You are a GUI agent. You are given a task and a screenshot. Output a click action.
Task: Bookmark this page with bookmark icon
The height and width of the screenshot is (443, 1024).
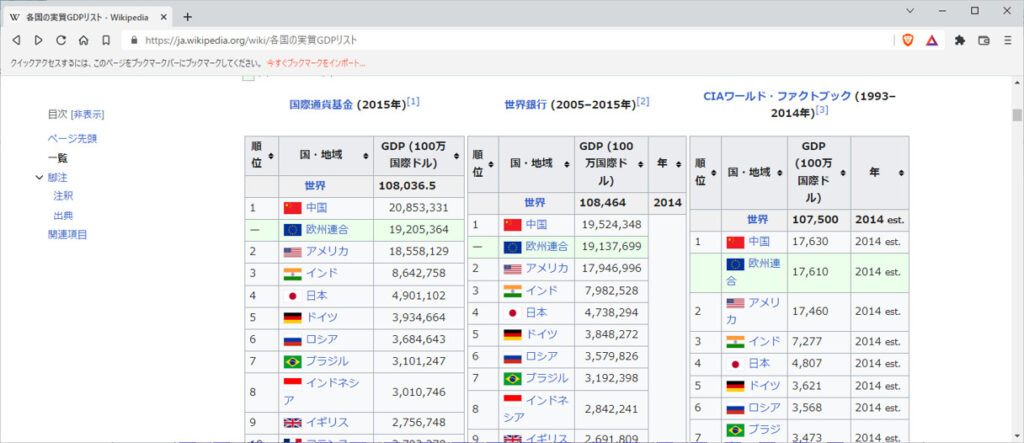(106, 40)
